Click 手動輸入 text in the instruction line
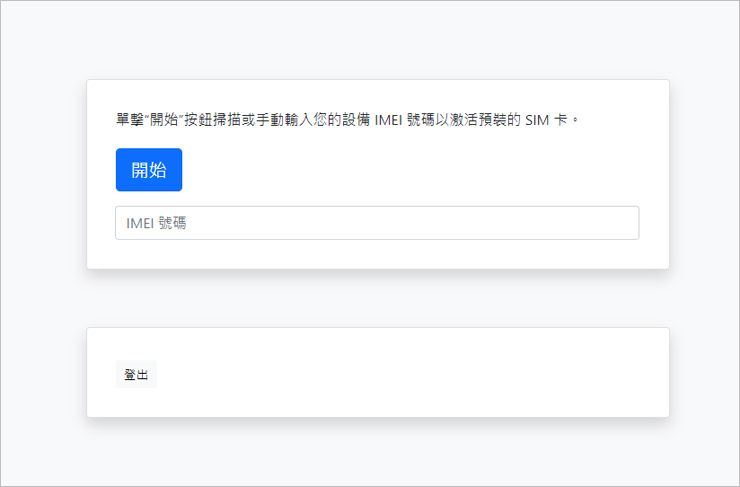 tap(285, 120)
